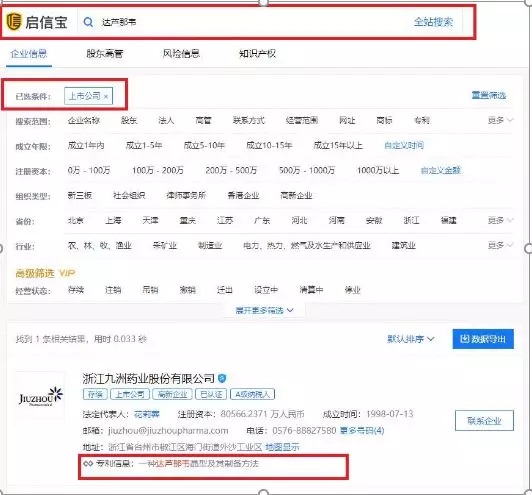Image resolution: width=532 pixels, height=495 pixels.
Task: Select the 成立1-5年 filter option
Action: (144, 146)
